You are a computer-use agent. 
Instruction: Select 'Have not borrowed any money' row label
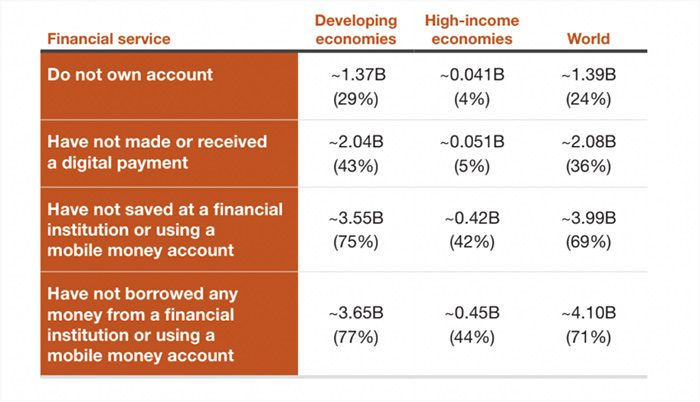pyautogui.click(x=142, y=324)
